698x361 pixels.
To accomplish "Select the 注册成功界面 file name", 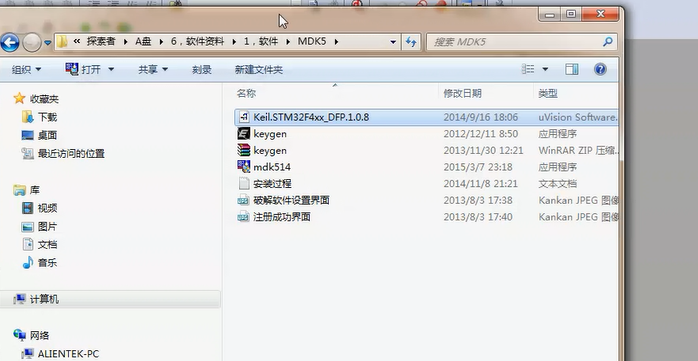I will point(282,217).
